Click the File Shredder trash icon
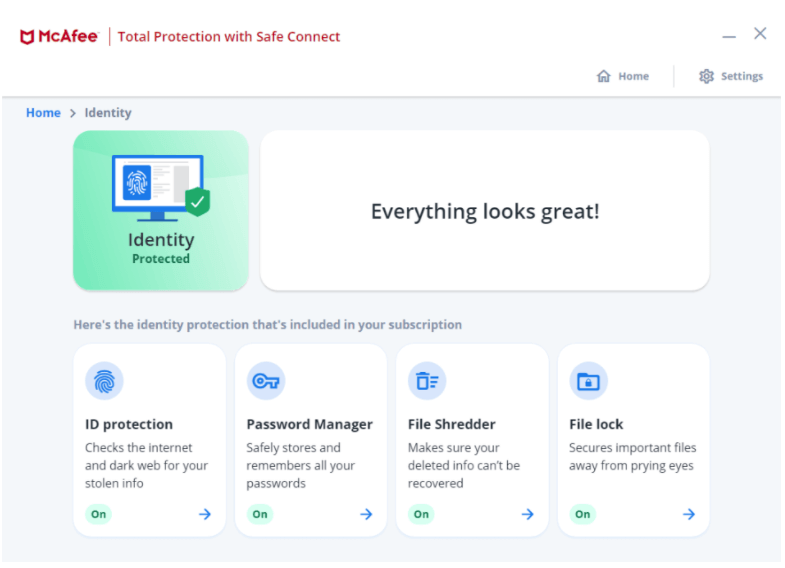Screen dimensions: 785x568 click(x=427, y=381)
